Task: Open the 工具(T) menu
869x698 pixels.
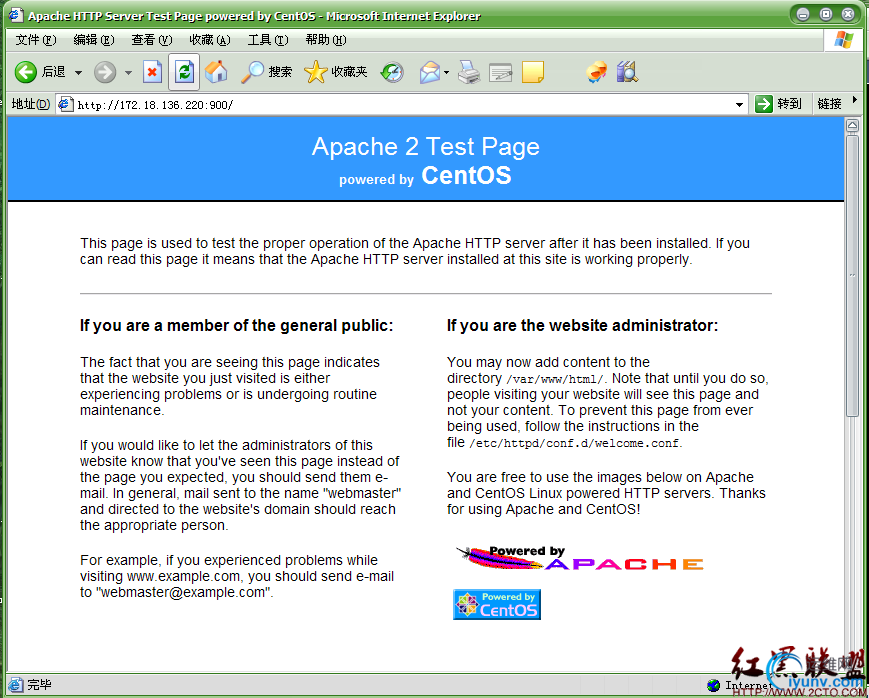Action: 268,40
